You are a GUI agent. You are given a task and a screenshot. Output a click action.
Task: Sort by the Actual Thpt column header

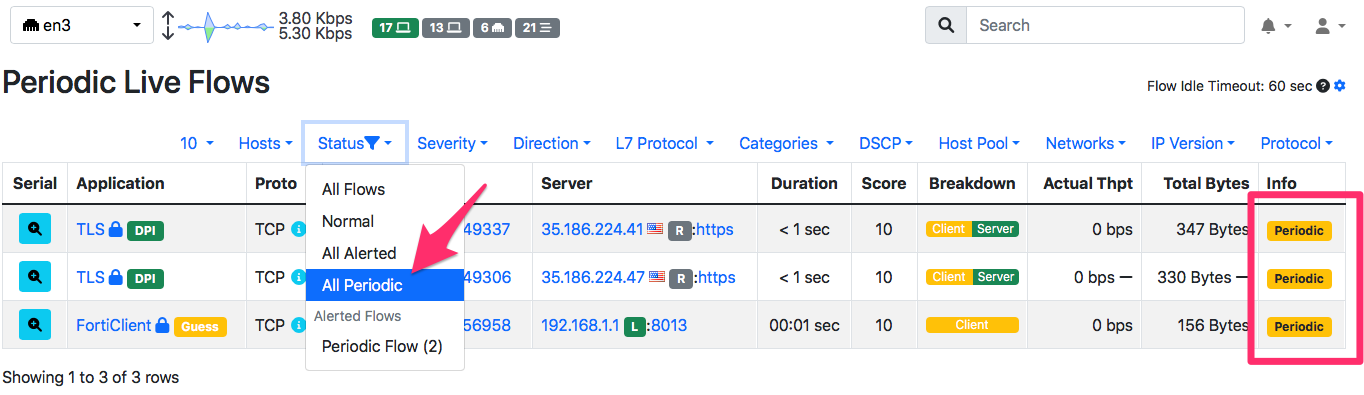(1088, 183)
